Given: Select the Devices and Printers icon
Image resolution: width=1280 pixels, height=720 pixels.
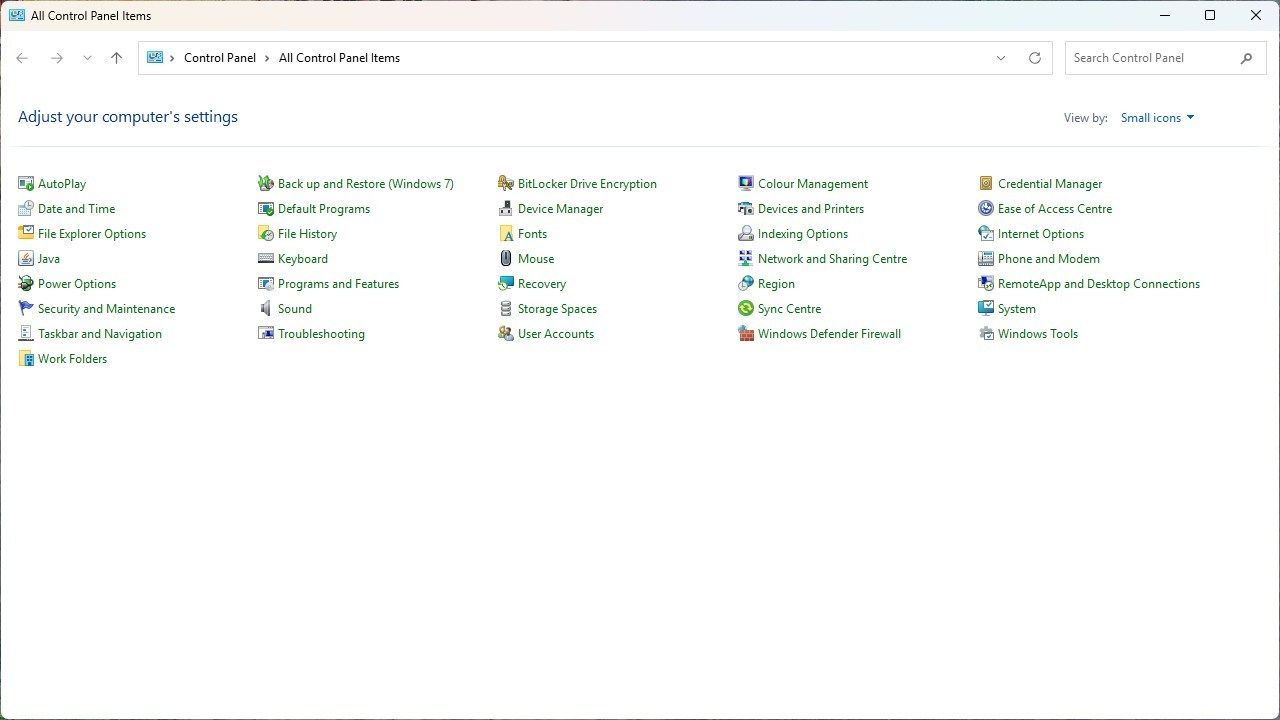Looking at the screenshot, I should pyautogui.click(x=746, y=209).
